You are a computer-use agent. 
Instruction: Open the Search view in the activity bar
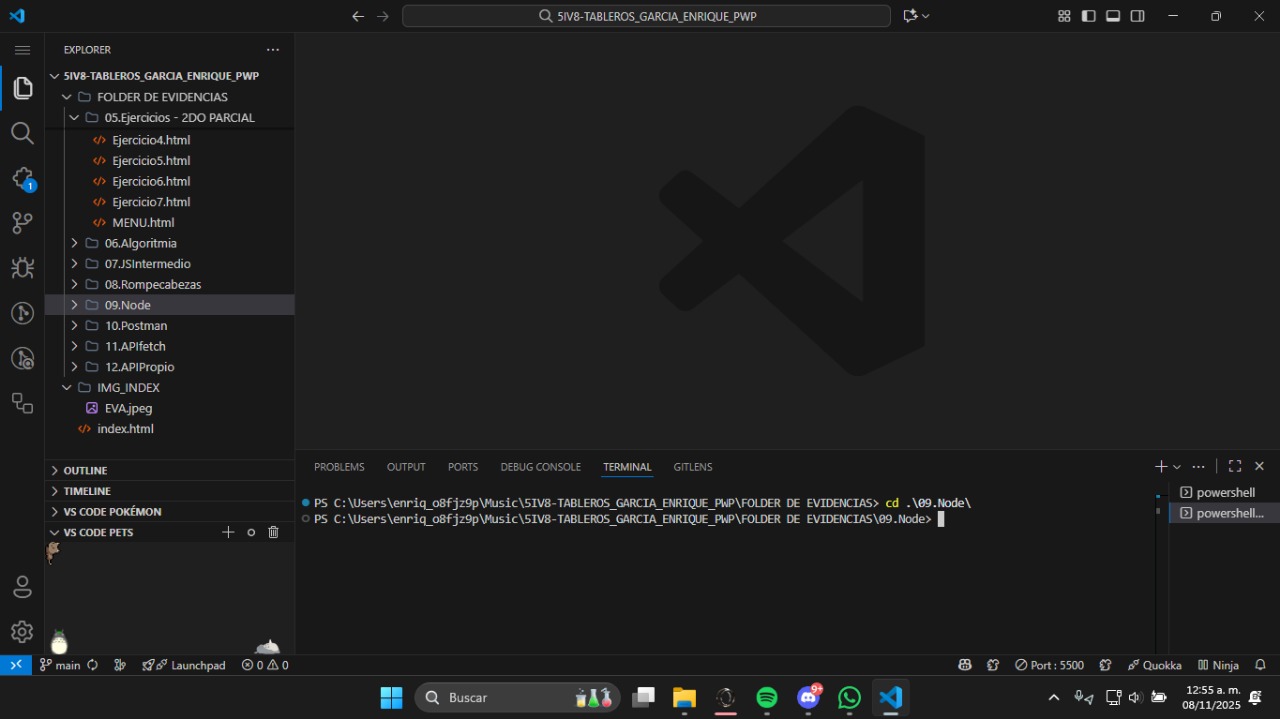pyautogui.click(x=22, y=133)
